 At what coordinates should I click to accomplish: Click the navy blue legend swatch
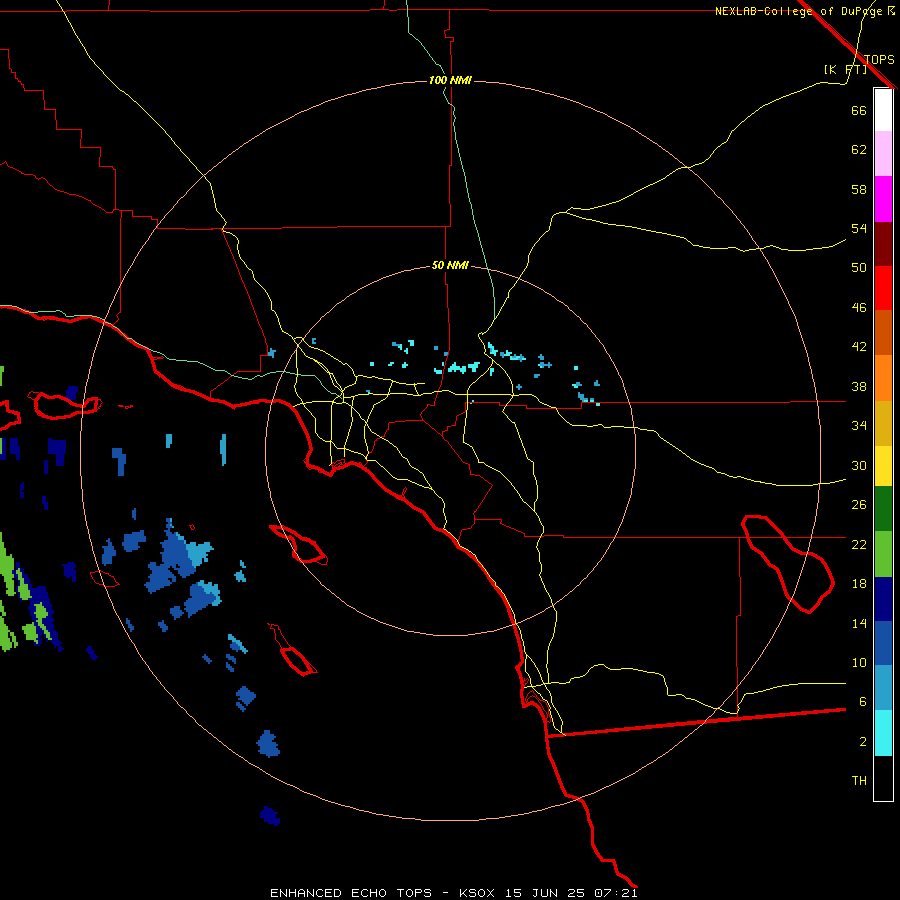883,599
